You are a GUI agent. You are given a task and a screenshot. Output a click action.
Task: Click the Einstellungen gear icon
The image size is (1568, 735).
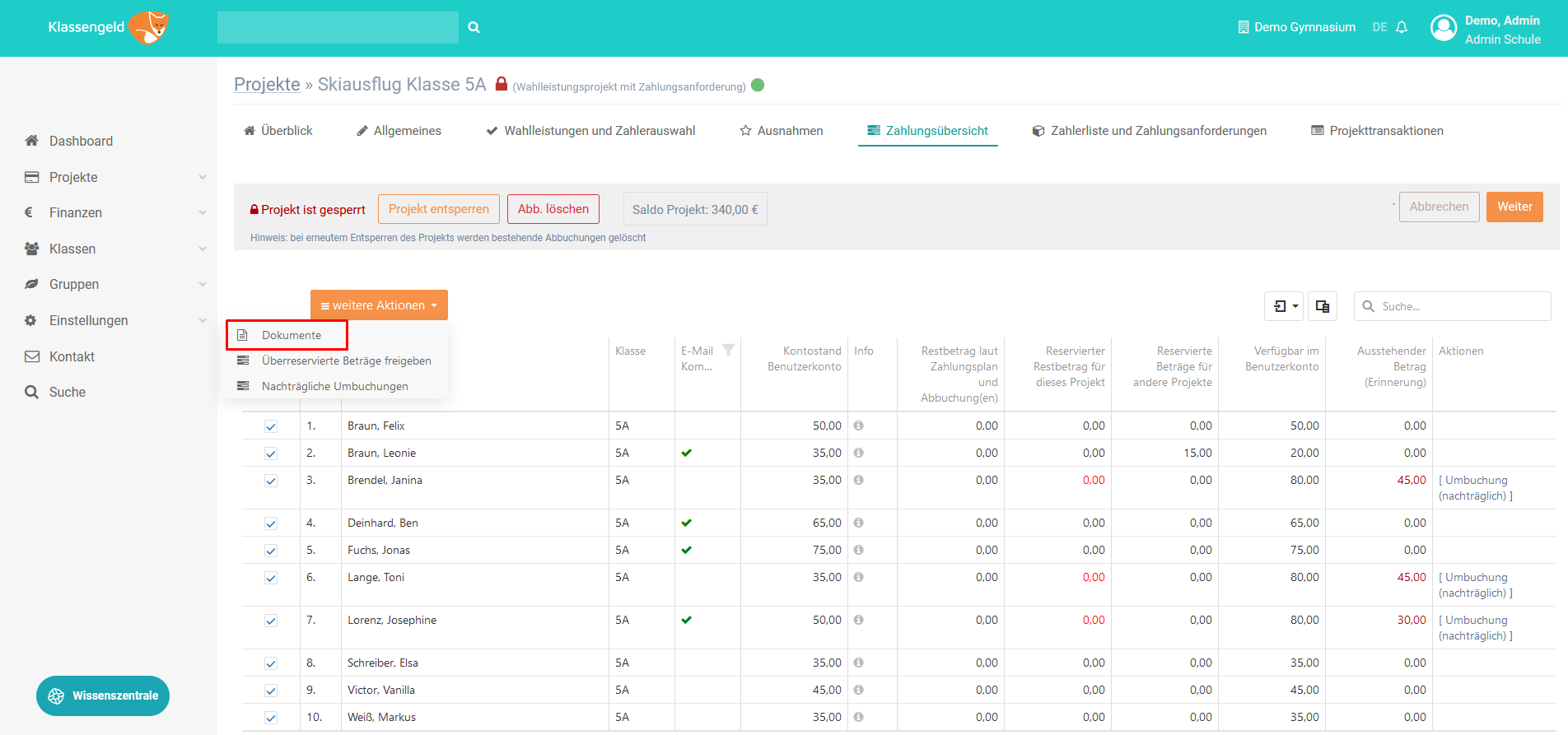pyautogui.click(x=30, y=320)
